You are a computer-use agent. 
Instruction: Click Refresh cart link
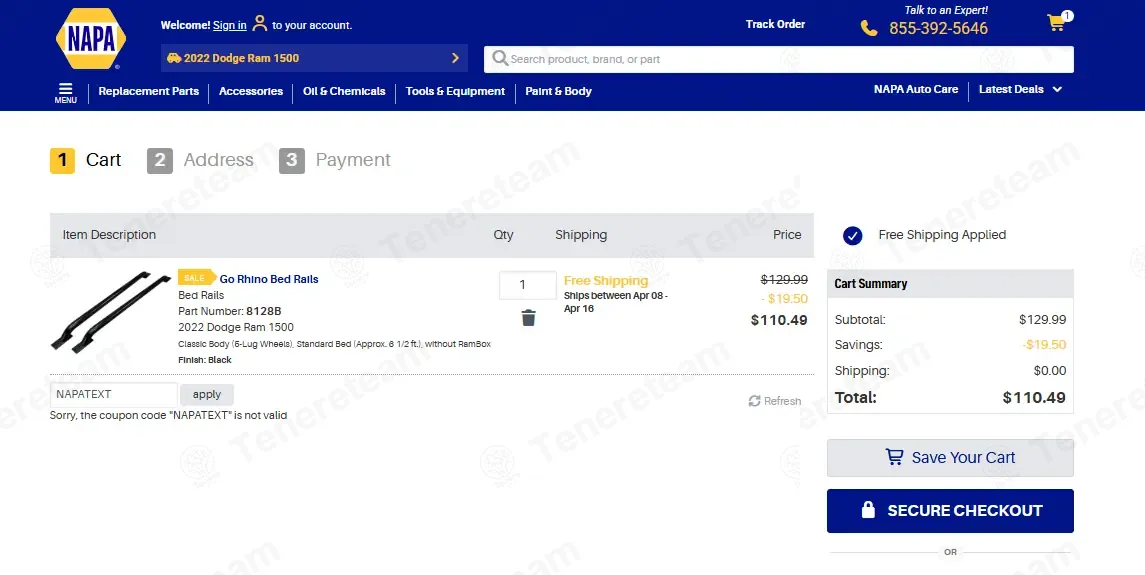(x=775, y=401)
